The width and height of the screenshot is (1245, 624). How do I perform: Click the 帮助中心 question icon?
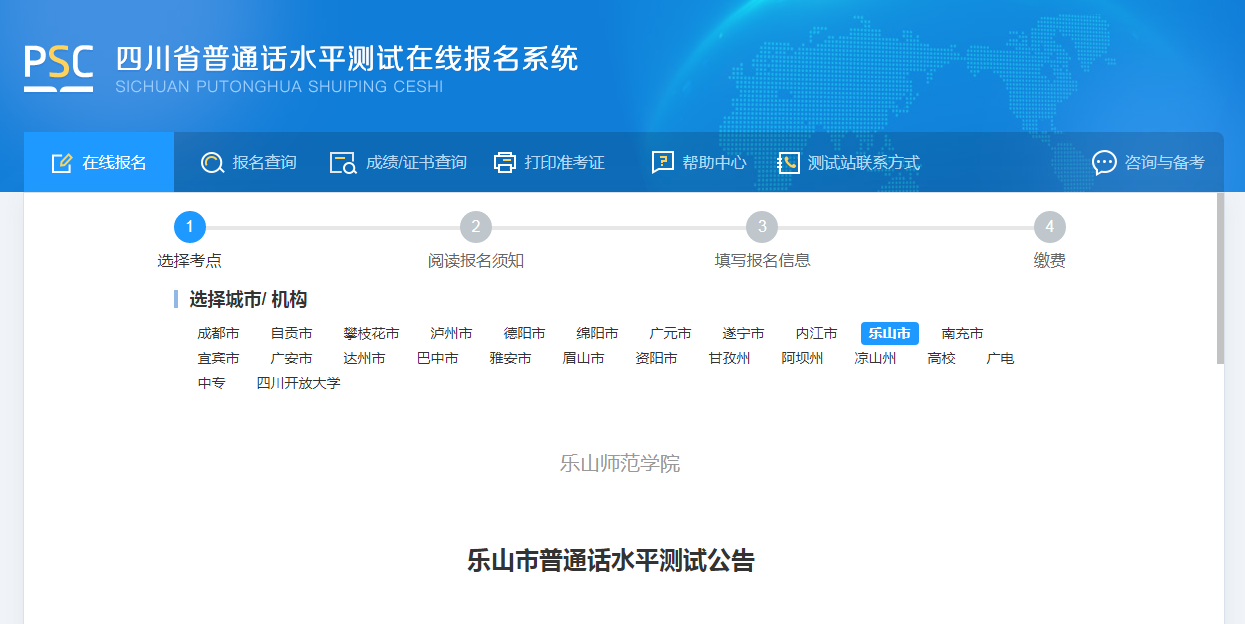[662, 163]
